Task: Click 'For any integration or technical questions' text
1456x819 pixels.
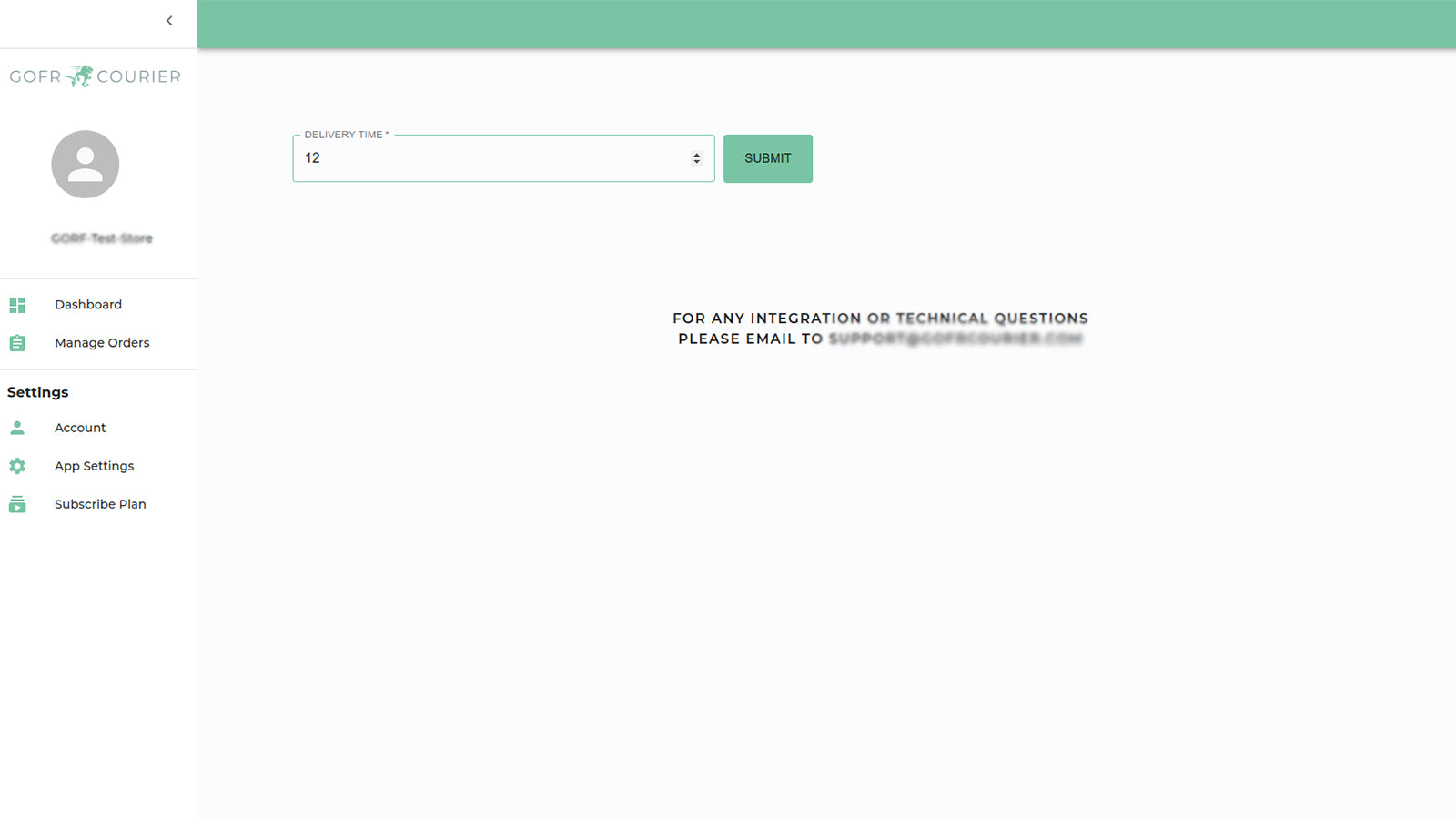Action: coord(880,318)
